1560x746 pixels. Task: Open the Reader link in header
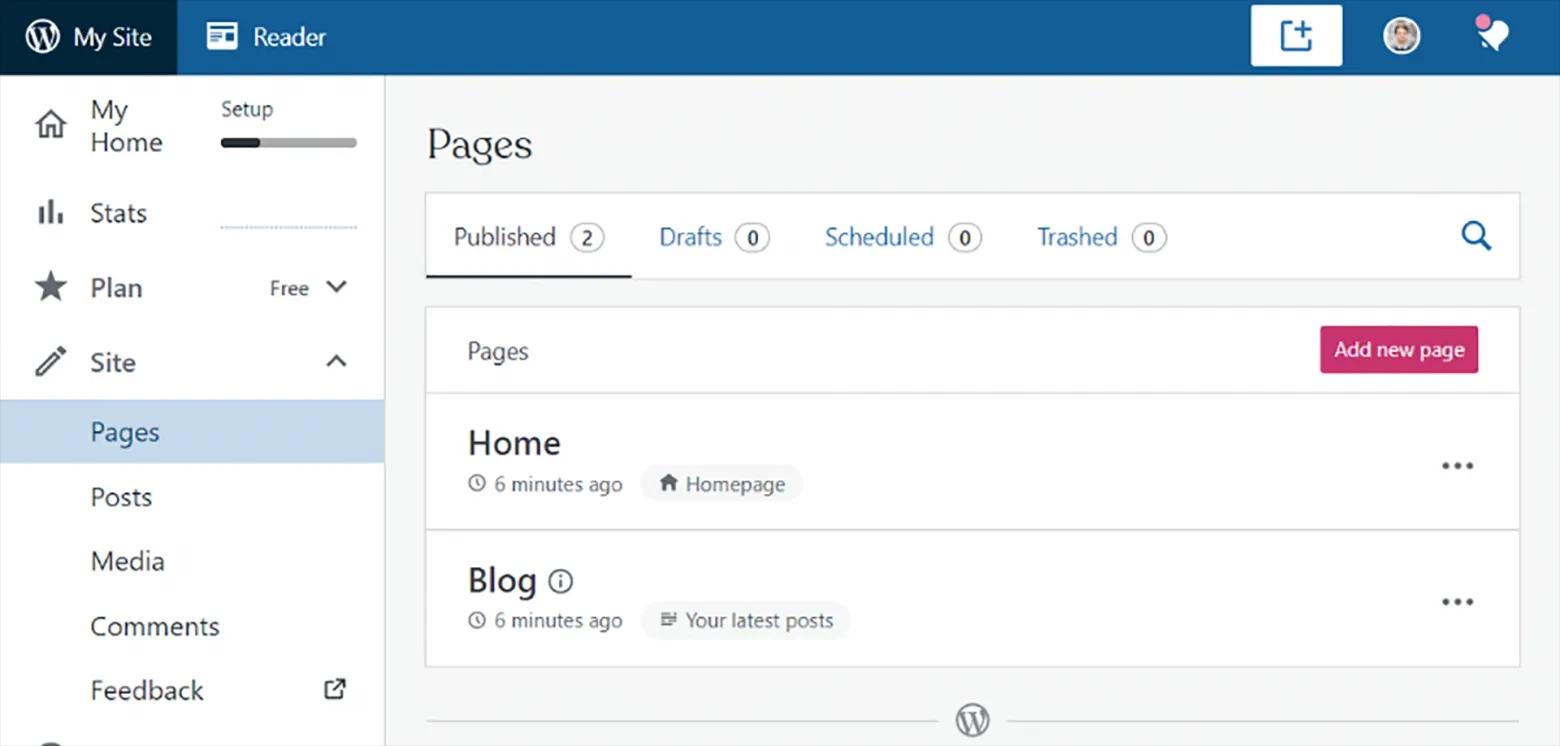click(267, 37)
